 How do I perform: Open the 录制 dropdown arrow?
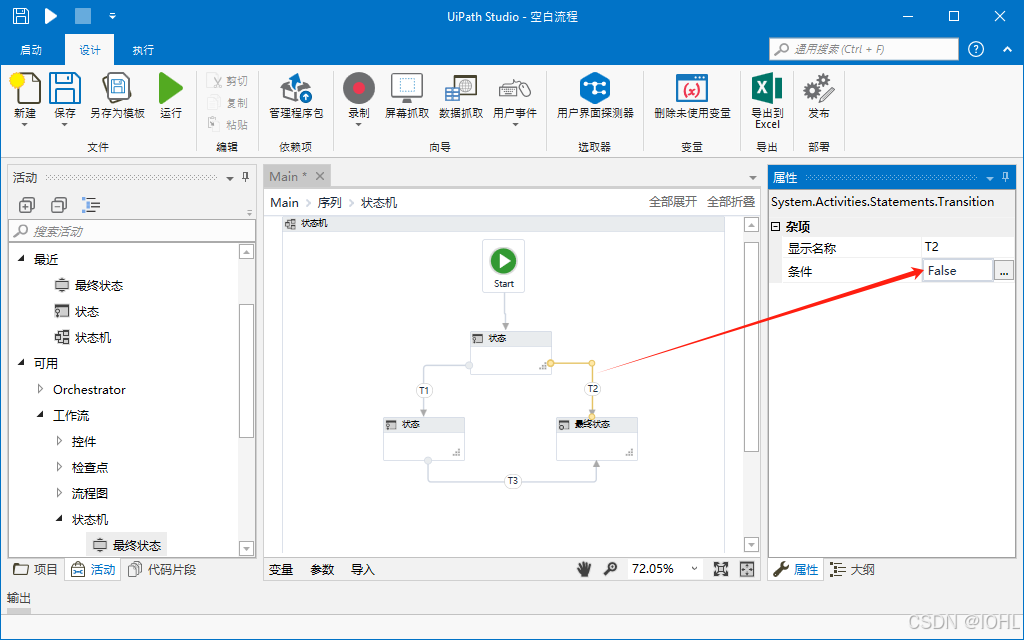click(x=359, y=125)
